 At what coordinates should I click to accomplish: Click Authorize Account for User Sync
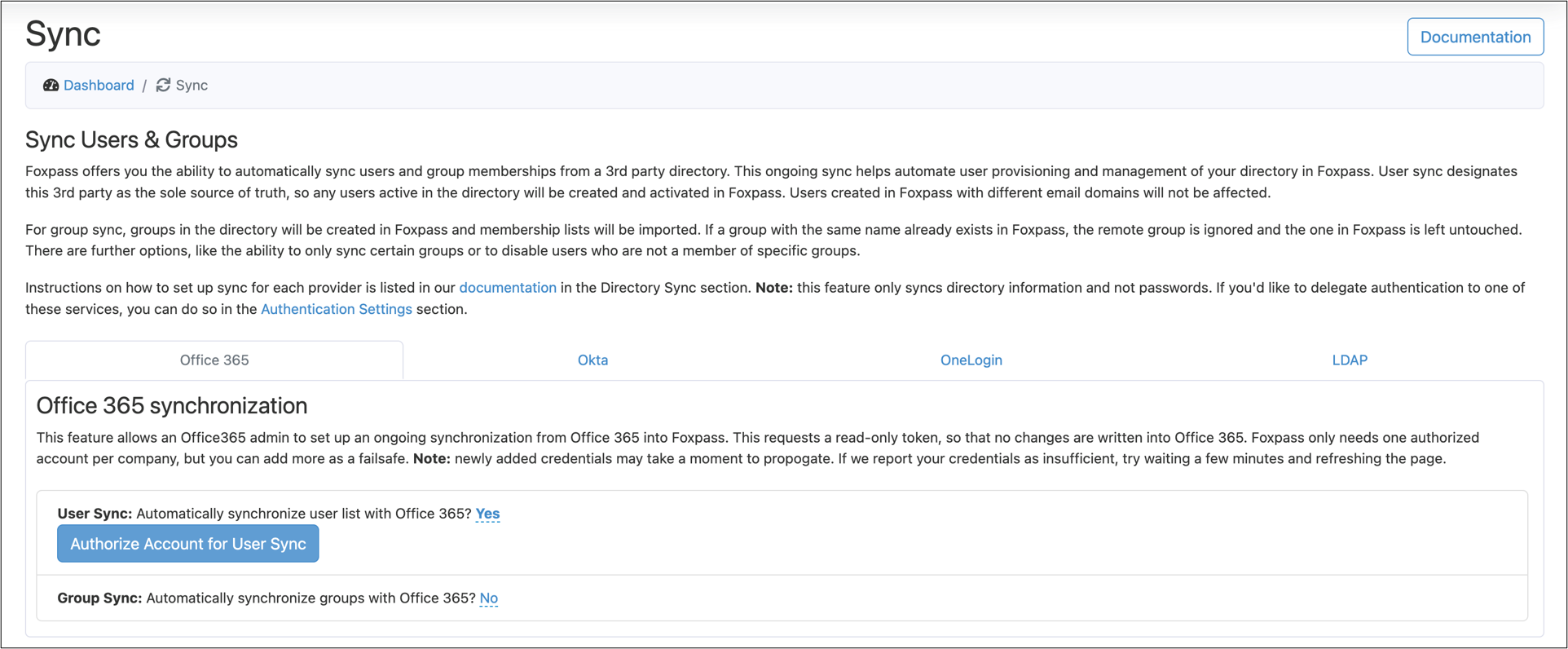(188, 544)
